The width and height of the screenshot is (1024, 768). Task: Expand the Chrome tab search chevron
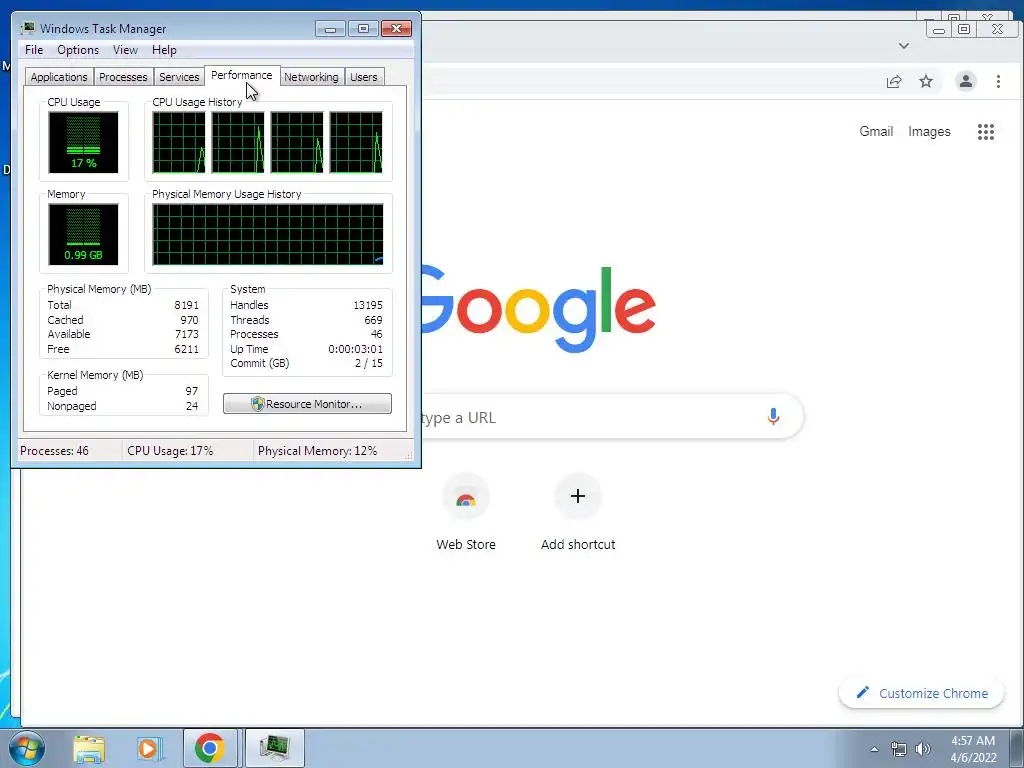pos(904,46)
